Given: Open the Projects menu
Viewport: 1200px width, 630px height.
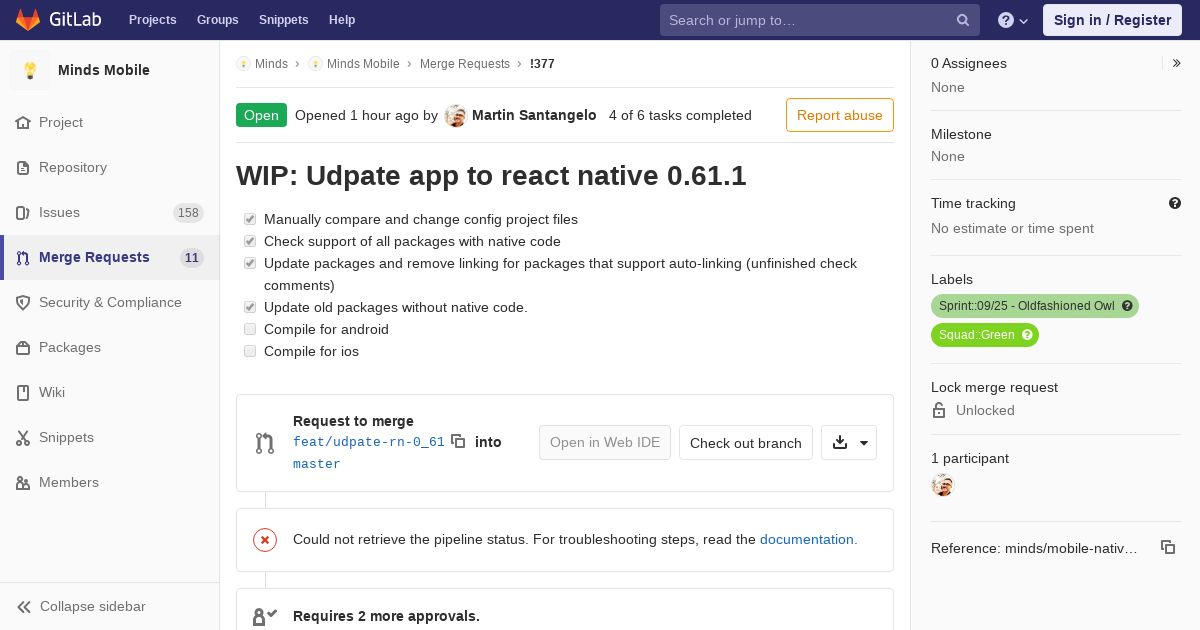Looking at the screenshot, I should tap(152, 20).
